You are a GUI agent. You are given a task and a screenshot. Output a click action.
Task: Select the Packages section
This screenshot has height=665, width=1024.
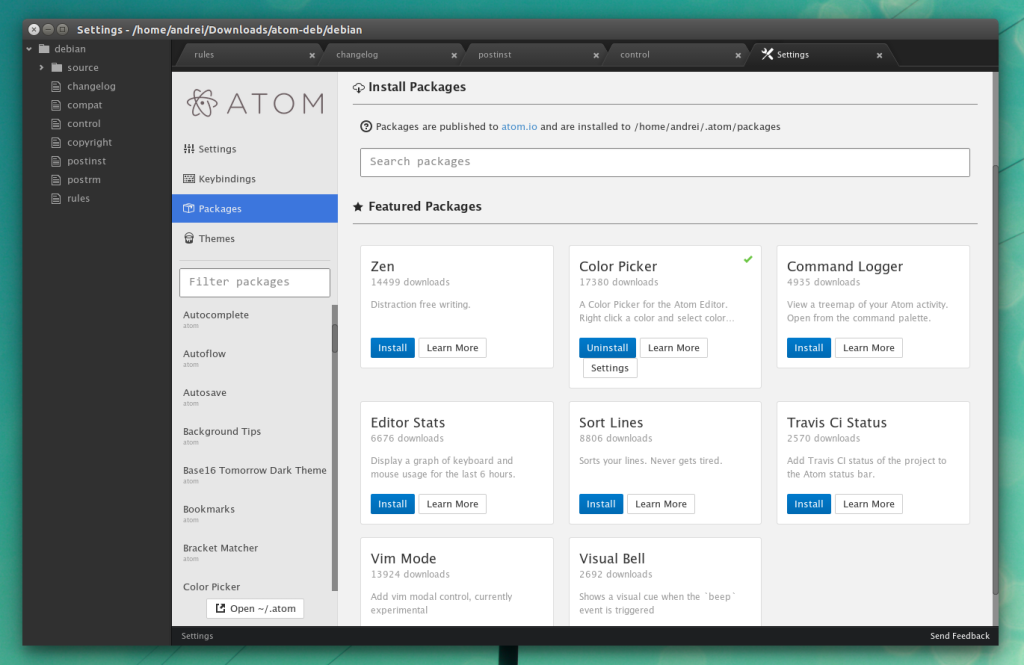point(255,208)
